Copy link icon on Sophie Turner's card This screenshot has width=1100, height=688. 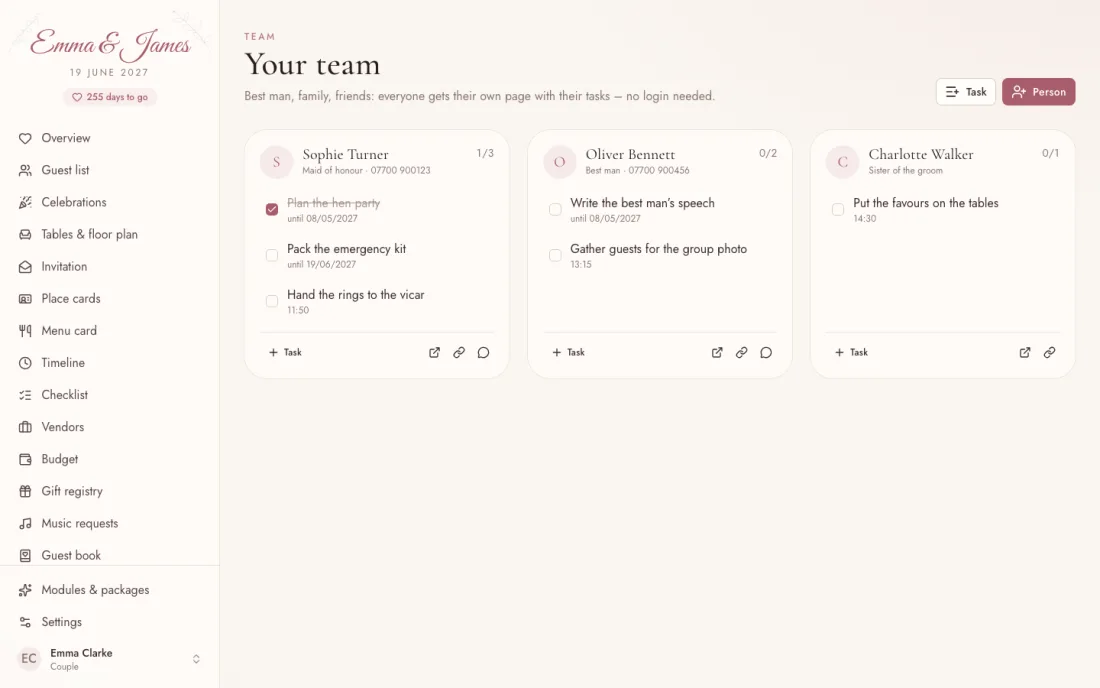[x=459, y=352]
